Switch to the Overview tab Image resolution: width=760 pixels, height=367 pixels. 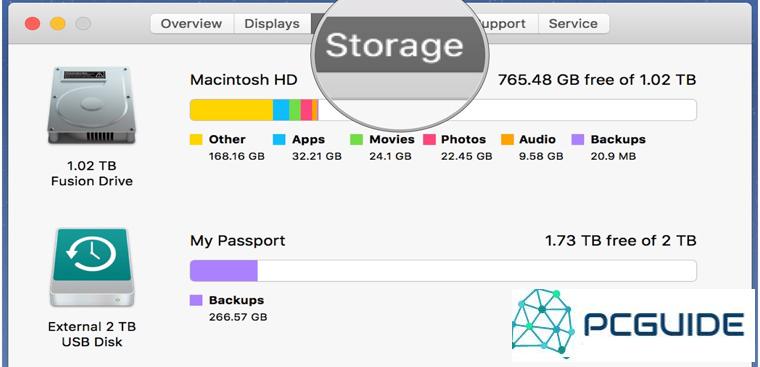[x=191, y=24]
